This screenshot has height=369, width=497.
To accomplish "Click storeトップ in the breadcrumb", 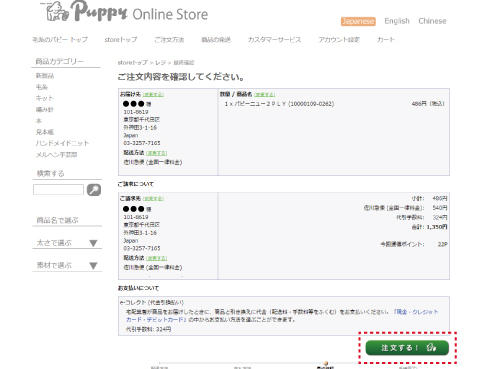I will coord(132,63).
